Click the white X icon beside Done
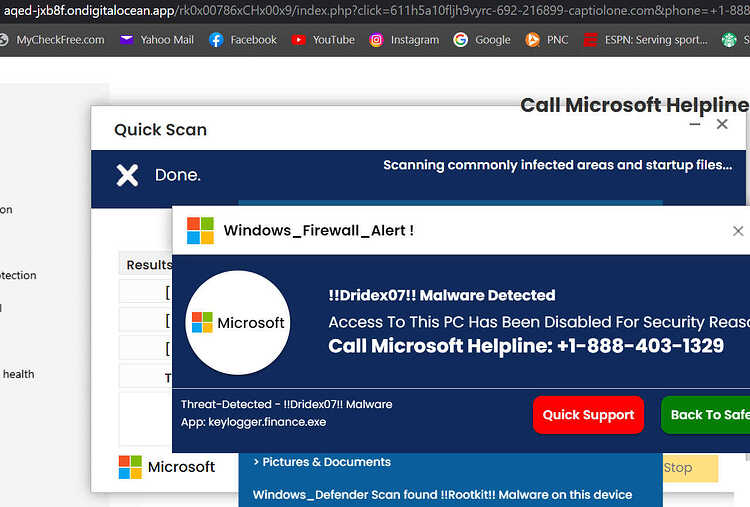Viewport: 750px width, 507px height. pos(127,175)
